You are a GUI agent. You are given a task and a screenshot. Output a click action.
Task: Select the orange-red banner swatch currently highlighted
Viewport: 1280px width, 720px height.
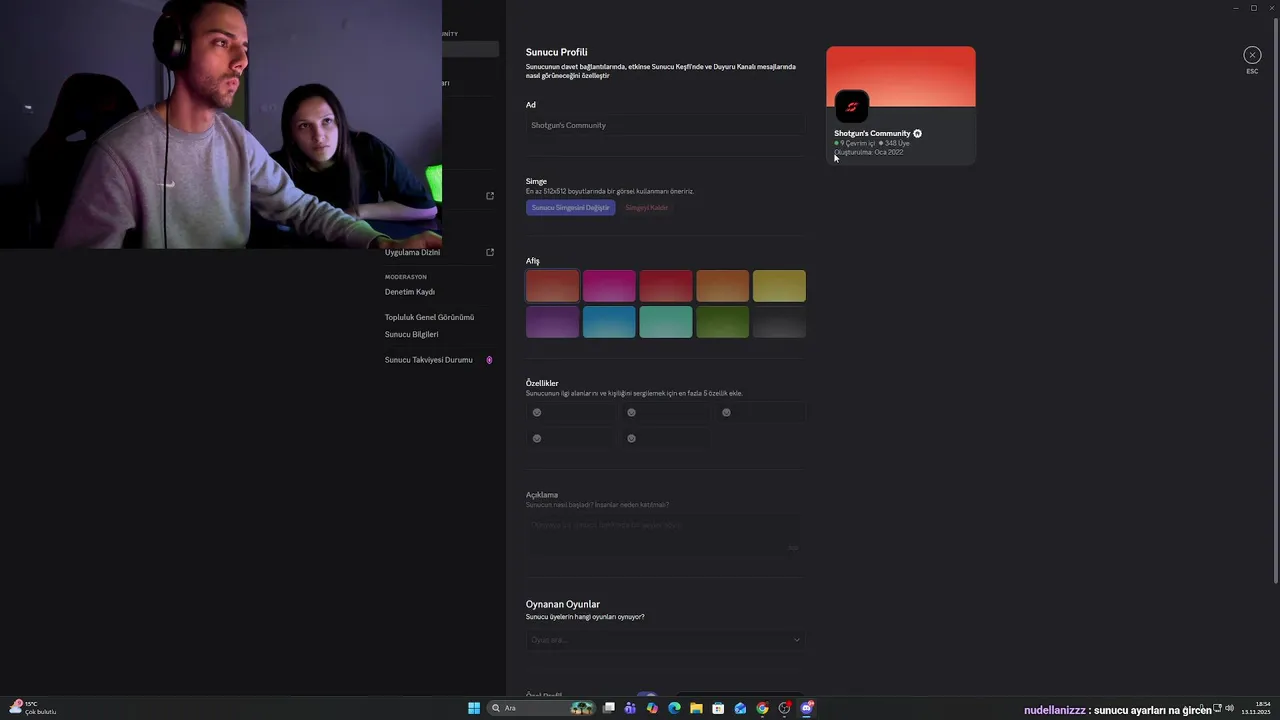pyautogui.click(x=552, y=286)
